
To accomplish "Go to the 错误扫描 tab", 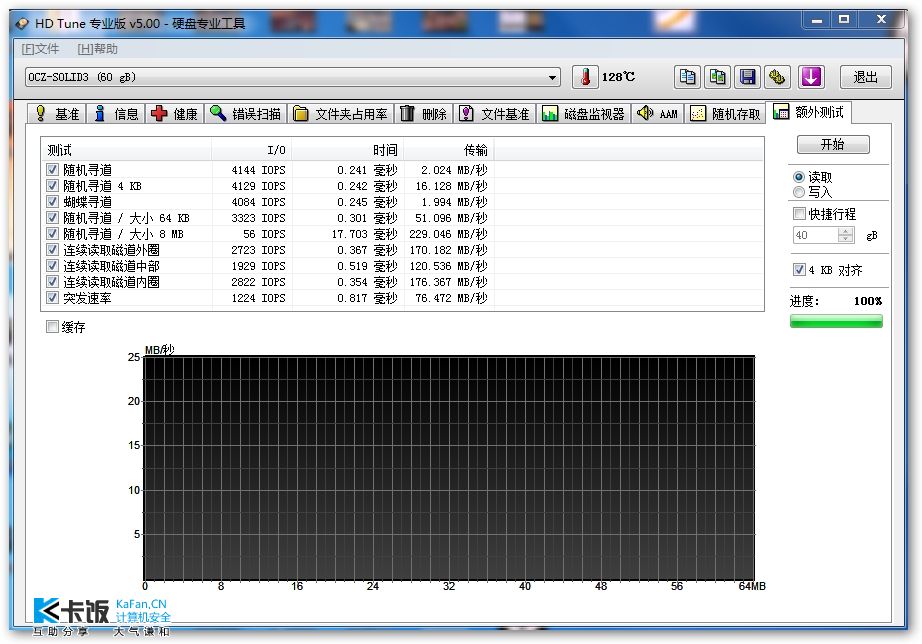I will (246, 114).
